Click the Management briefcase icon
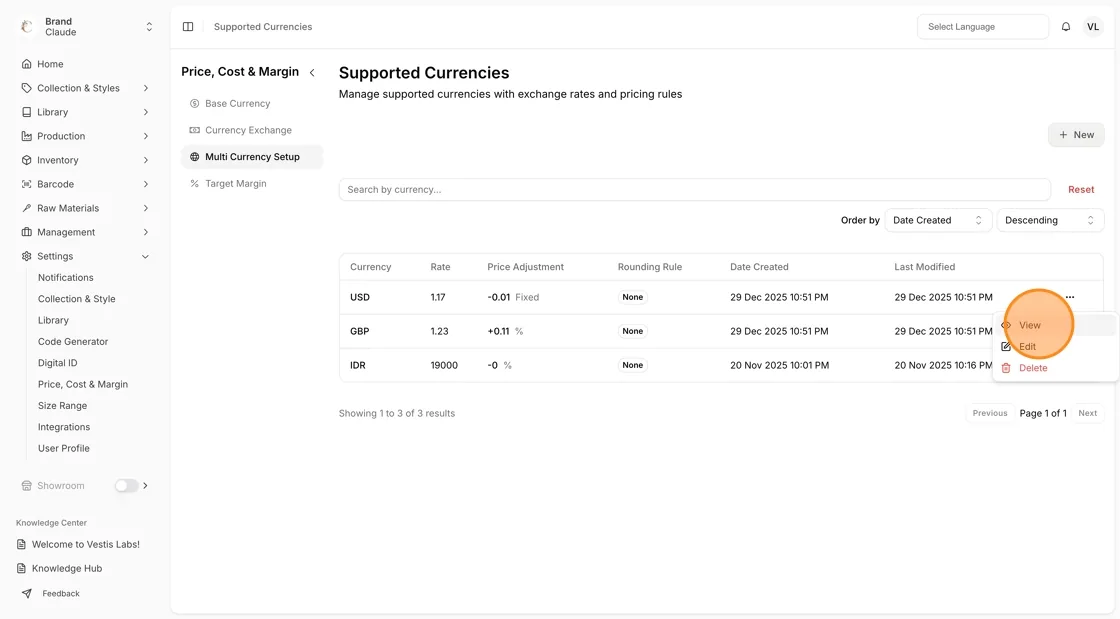The height and width of the screenshot is (619, 1120). pos(26,232)
